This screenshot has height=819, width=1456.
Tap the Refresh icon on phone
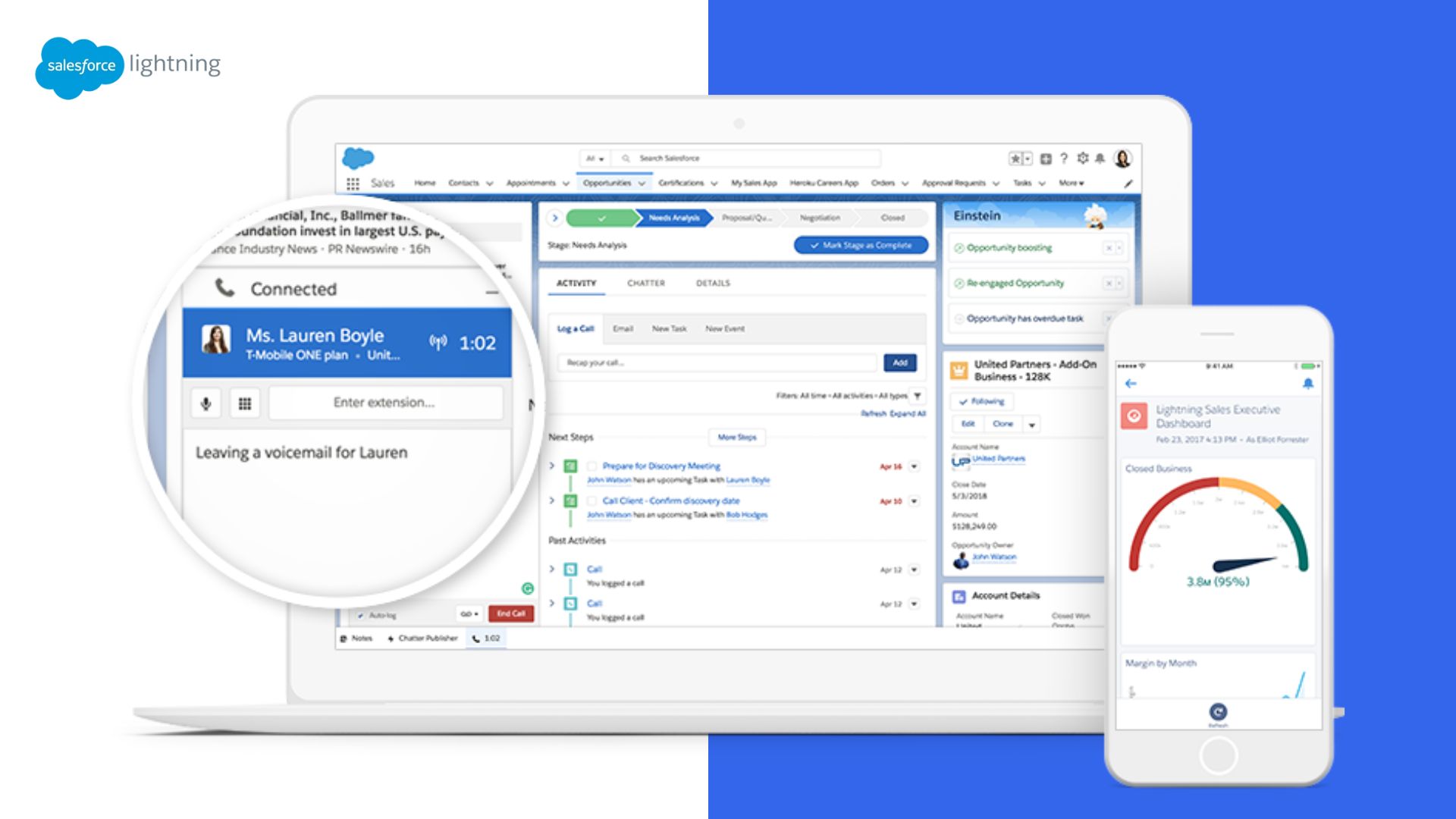[1218, 712]
